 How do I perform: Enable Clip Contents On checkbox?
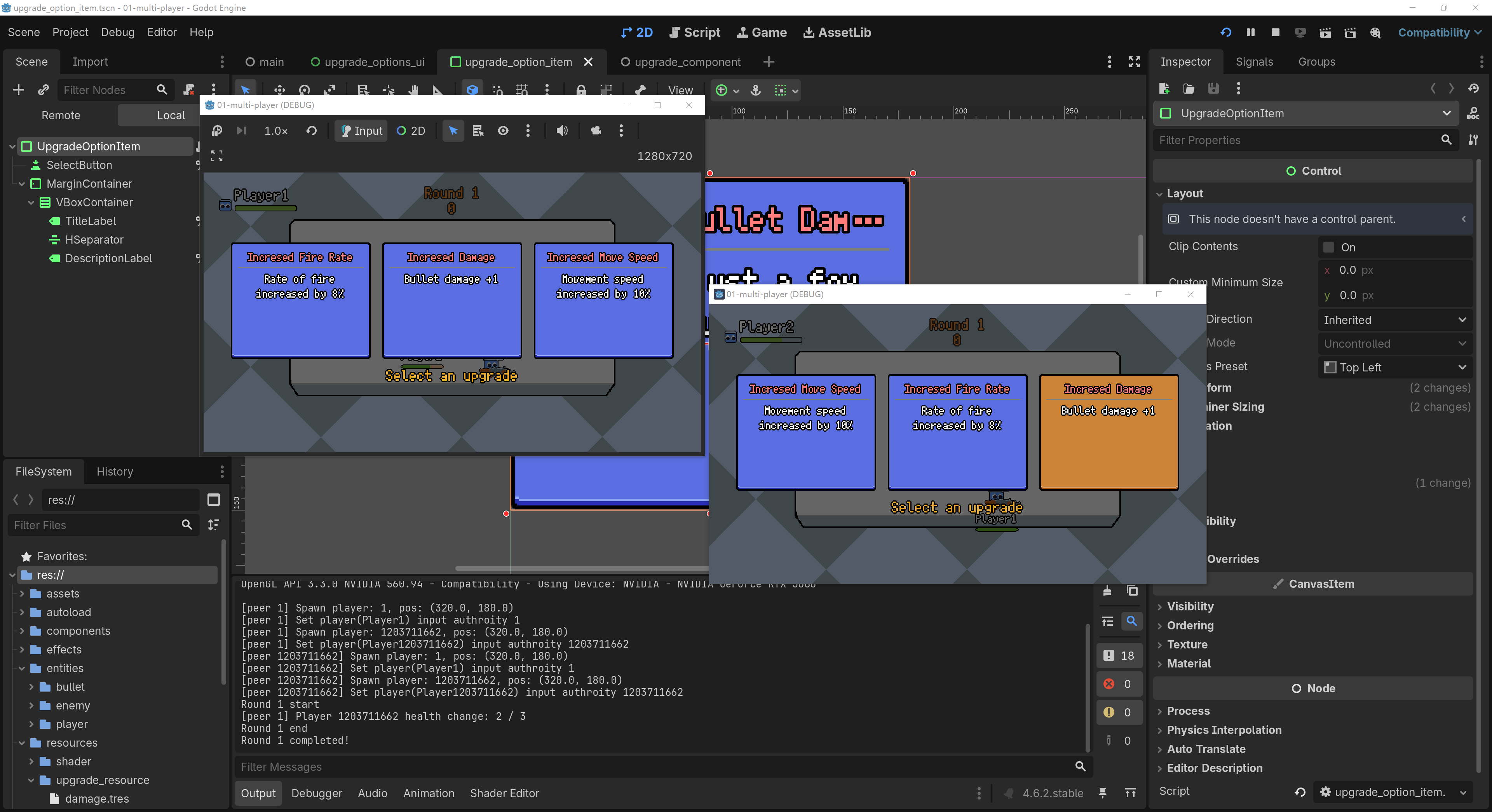coord(1329,247)
